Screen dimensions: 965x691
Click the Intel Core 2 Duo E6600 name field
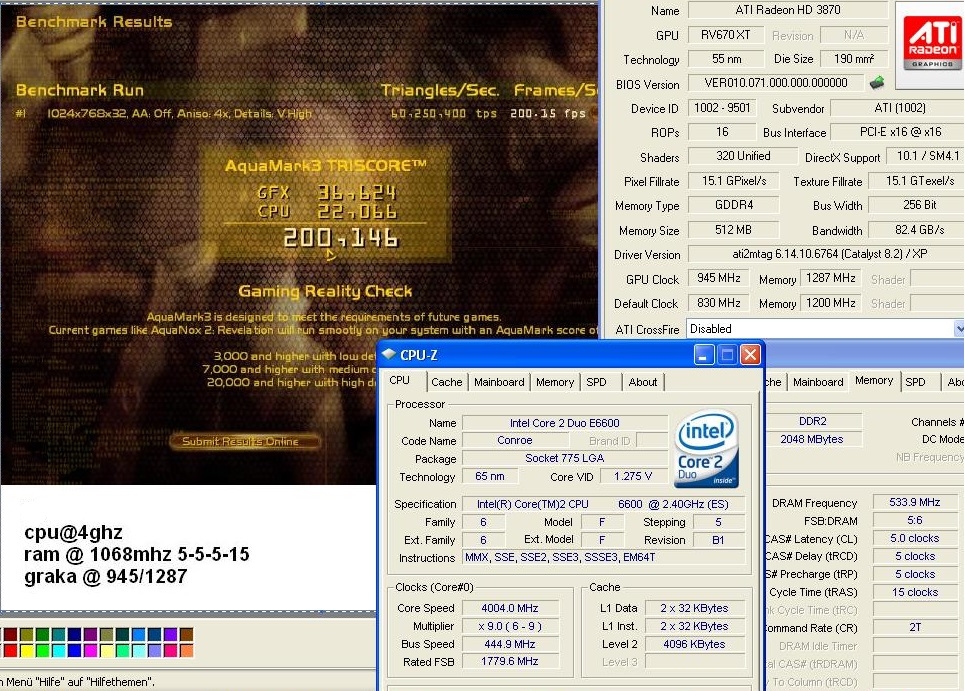pyautogui.click(x=564, y=423)
